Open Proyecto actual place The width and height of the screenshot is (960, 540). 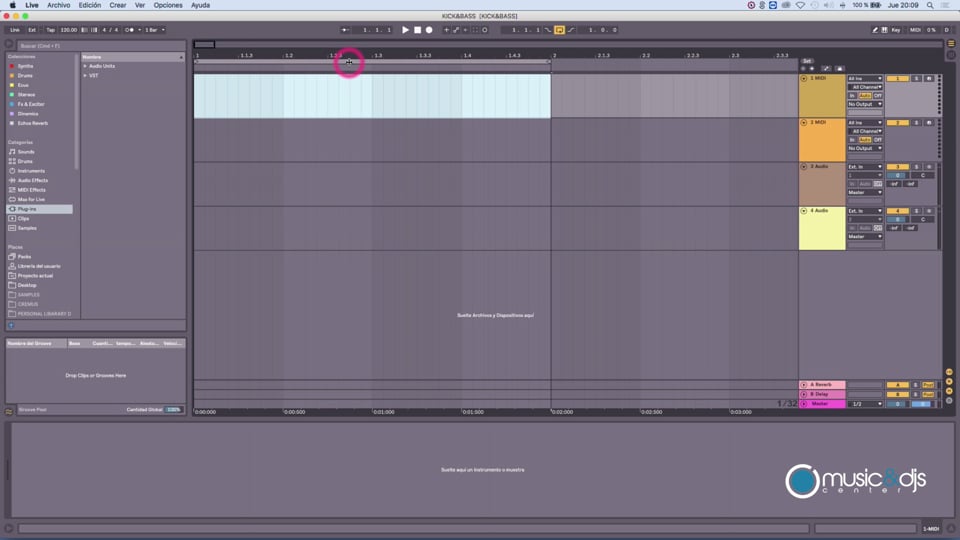(x=35, y=276)
